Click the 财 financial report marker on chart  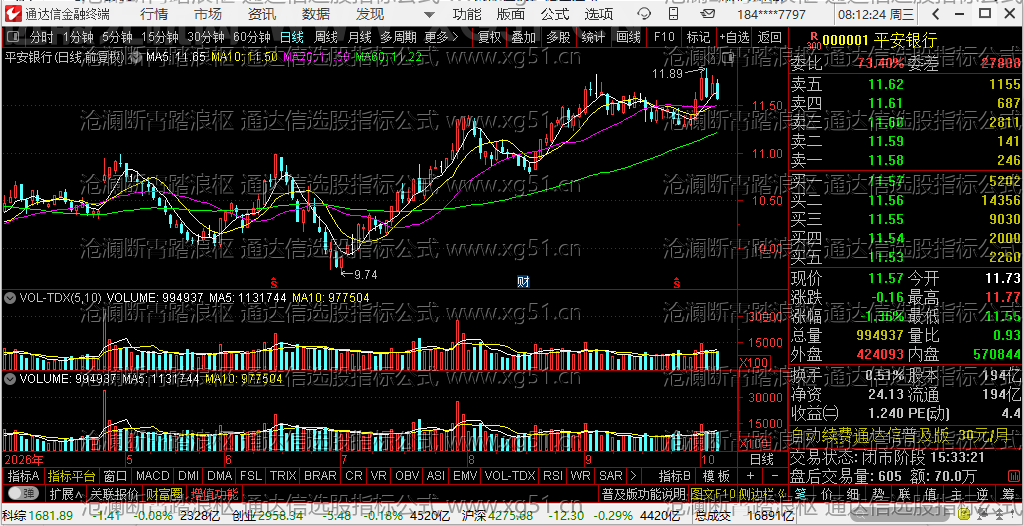[523, 282]
